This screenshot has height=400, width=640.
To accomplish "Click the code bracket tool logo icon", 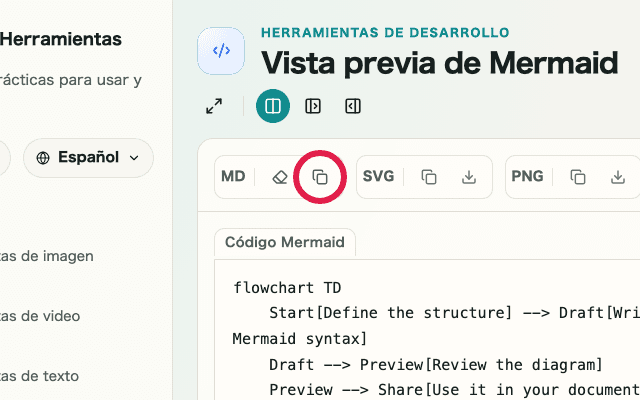I will (x=221, y=51).
